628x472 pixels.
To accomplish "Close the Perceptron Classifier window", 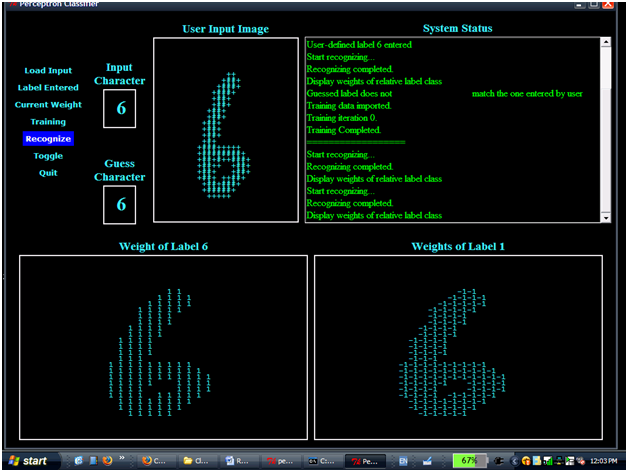I will coord(608,4).
